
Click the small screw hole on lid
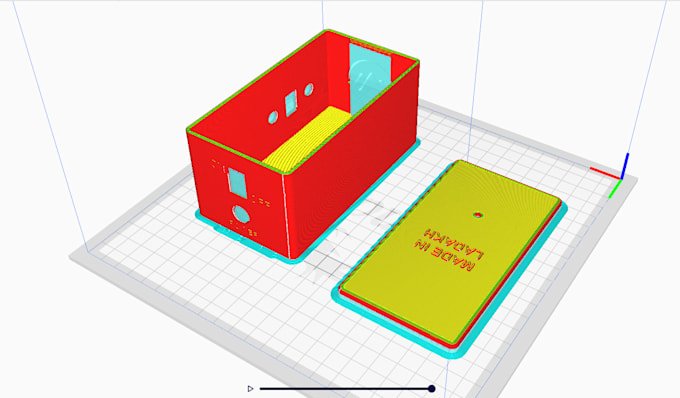477,215
